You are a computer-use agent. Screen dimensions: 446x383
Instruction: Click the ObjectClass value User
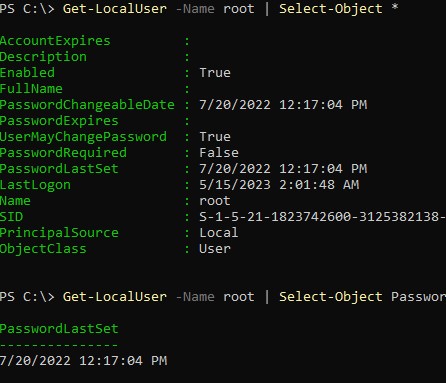(x=215, y=249)
